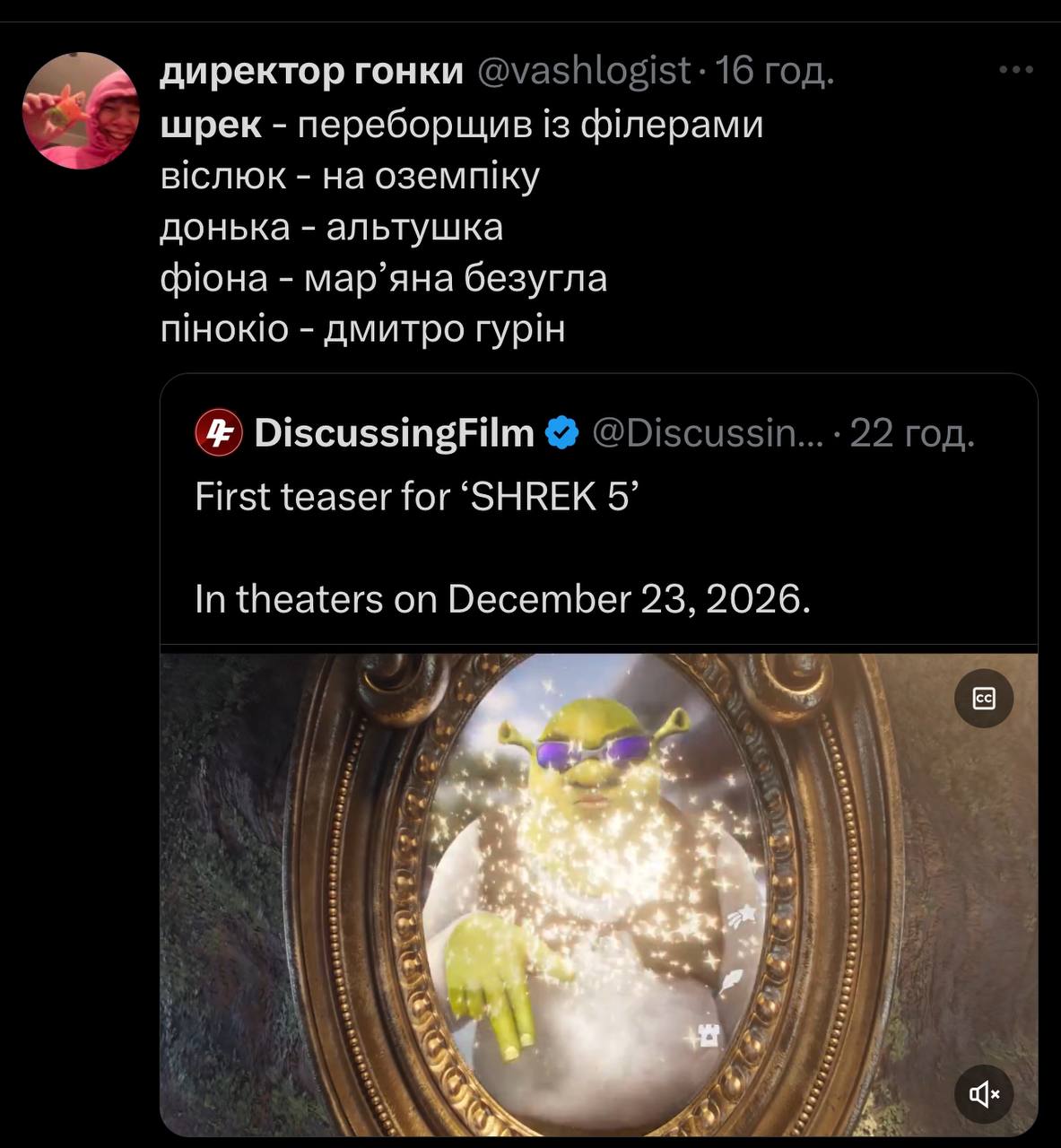The image size is (1061, 1148).
Task: Open the three-dot more options menu
Action: 1016,69
